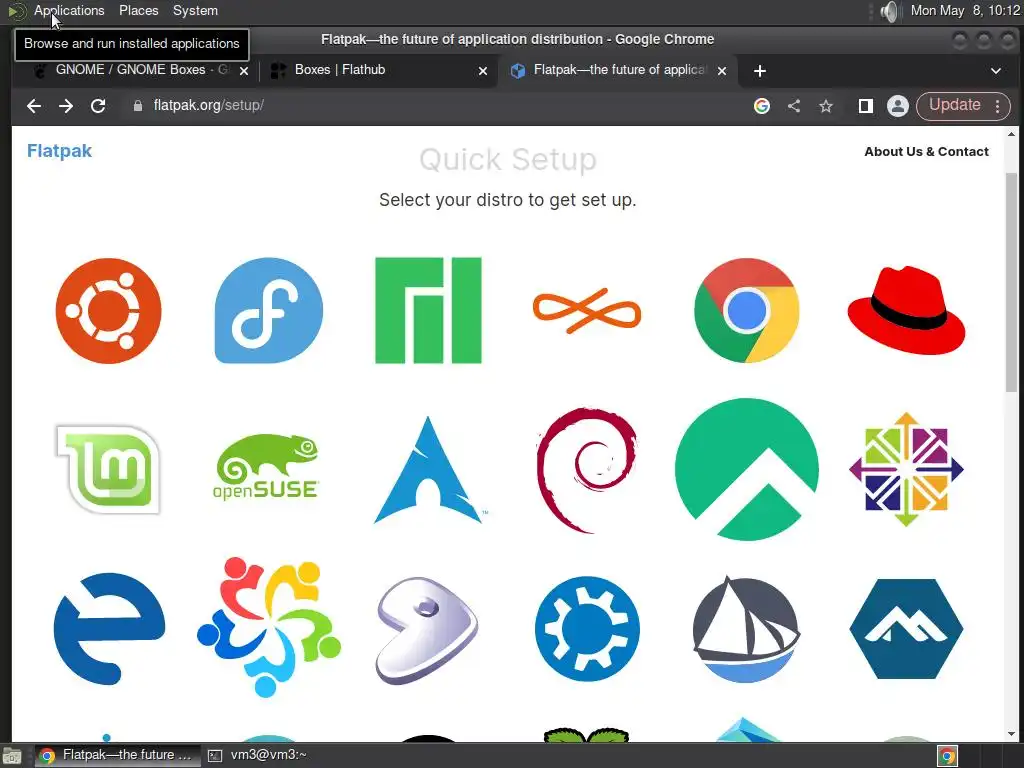
Task: Share this page via share icon
Action: [x=794, y=106]
